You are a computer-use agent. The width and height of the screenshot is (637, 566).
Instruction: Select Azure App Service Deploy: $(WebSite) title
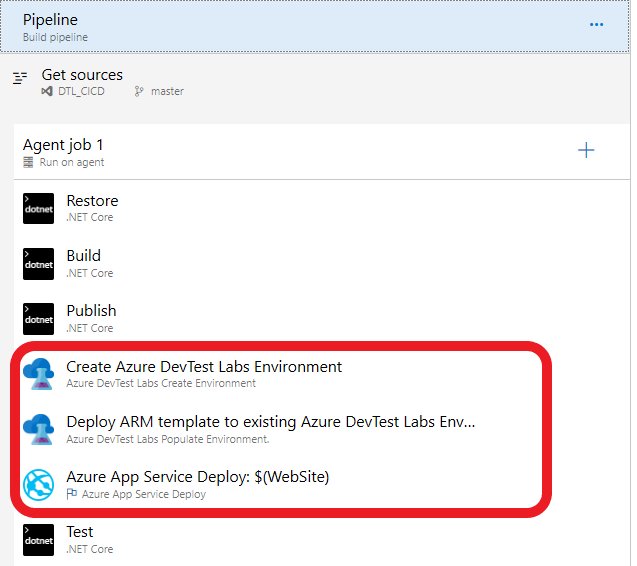[197, 477]
